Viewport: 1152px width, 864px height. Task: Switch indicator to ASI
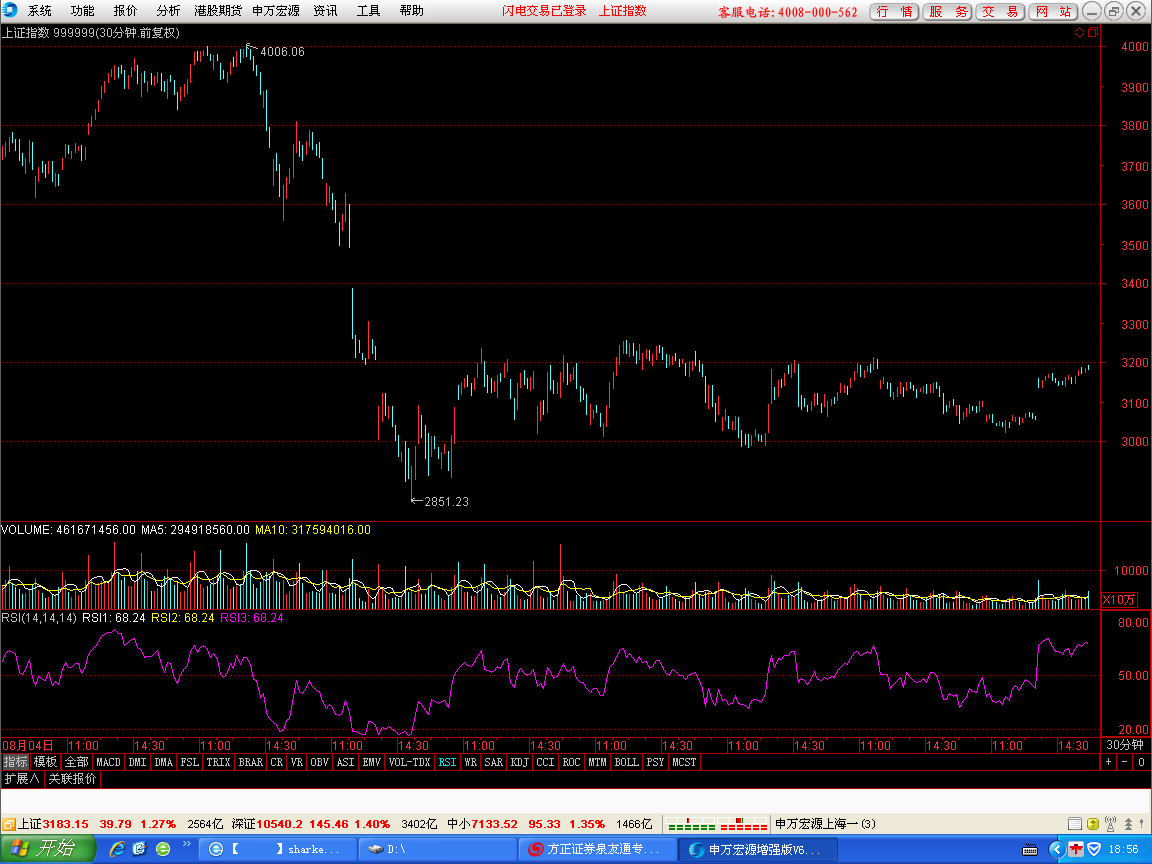click(x=345, y=762)
